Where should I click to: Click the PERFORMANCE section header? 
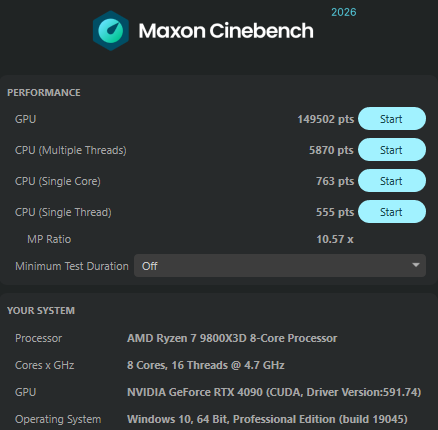pos(44,92)
